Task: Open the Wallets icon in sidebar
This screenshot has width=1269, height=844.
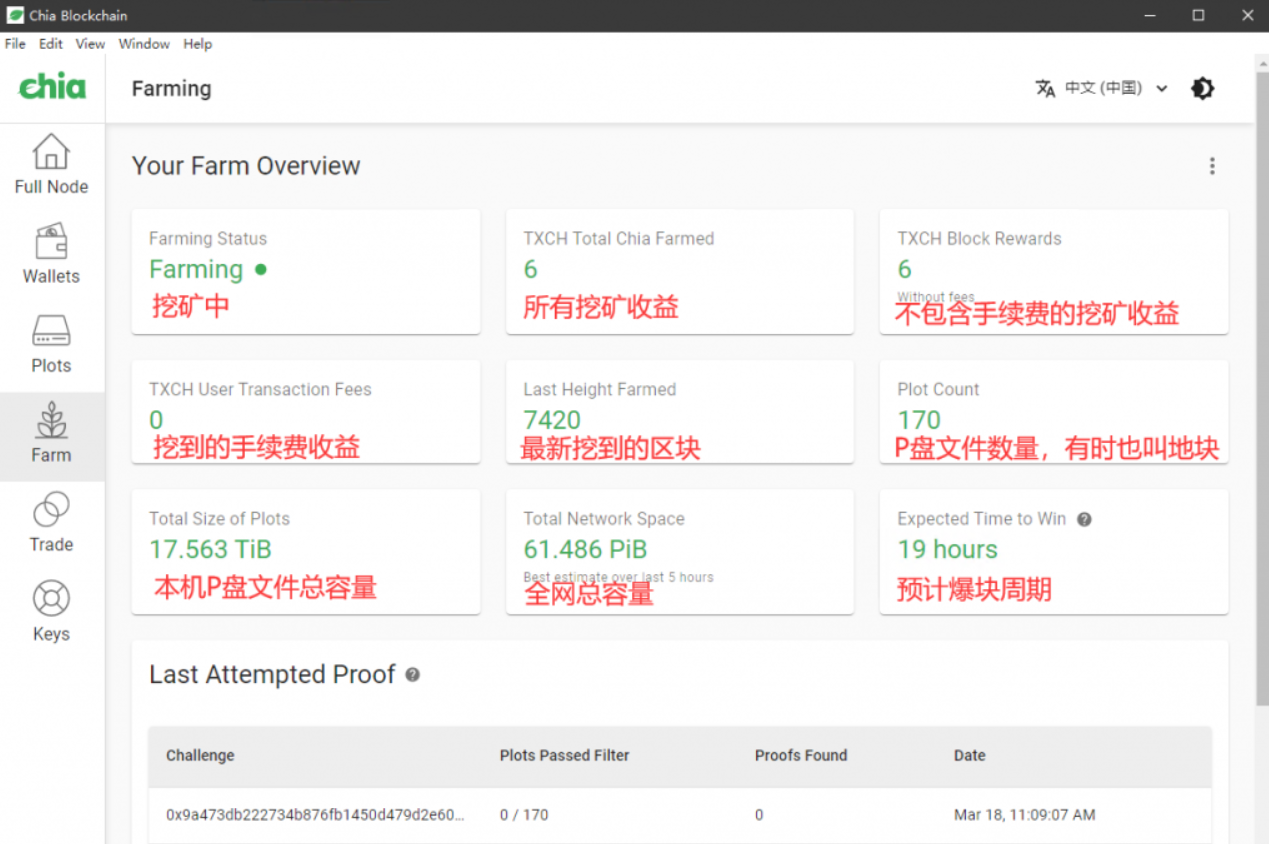Action: click(x=51, y=241)
